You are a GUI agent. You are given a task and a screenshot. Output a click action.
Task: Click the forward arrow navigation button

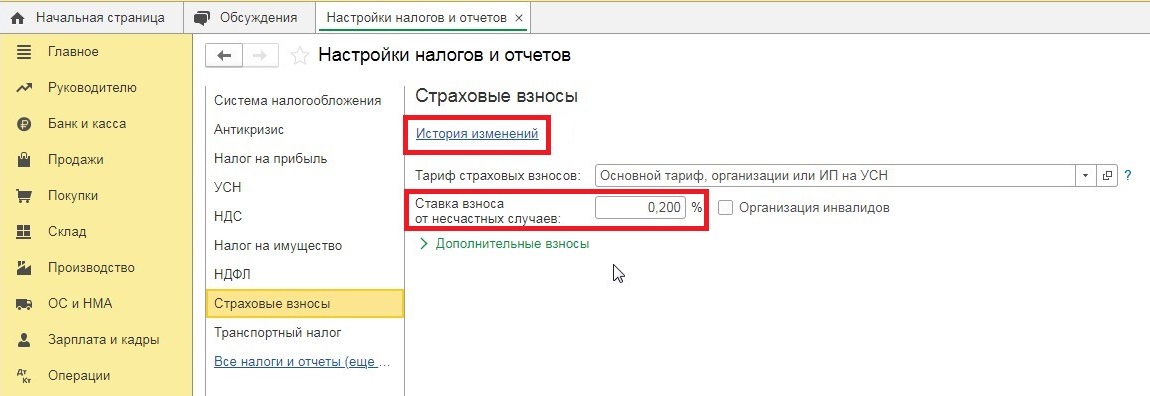[x=260, y=56]
